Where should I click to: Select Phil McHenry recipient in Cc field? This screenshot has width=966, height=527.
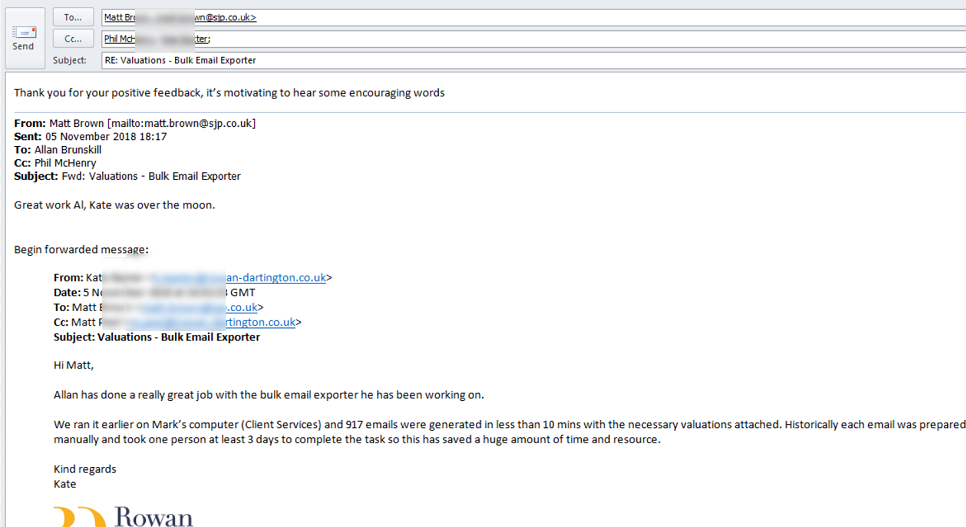[155, 39]
